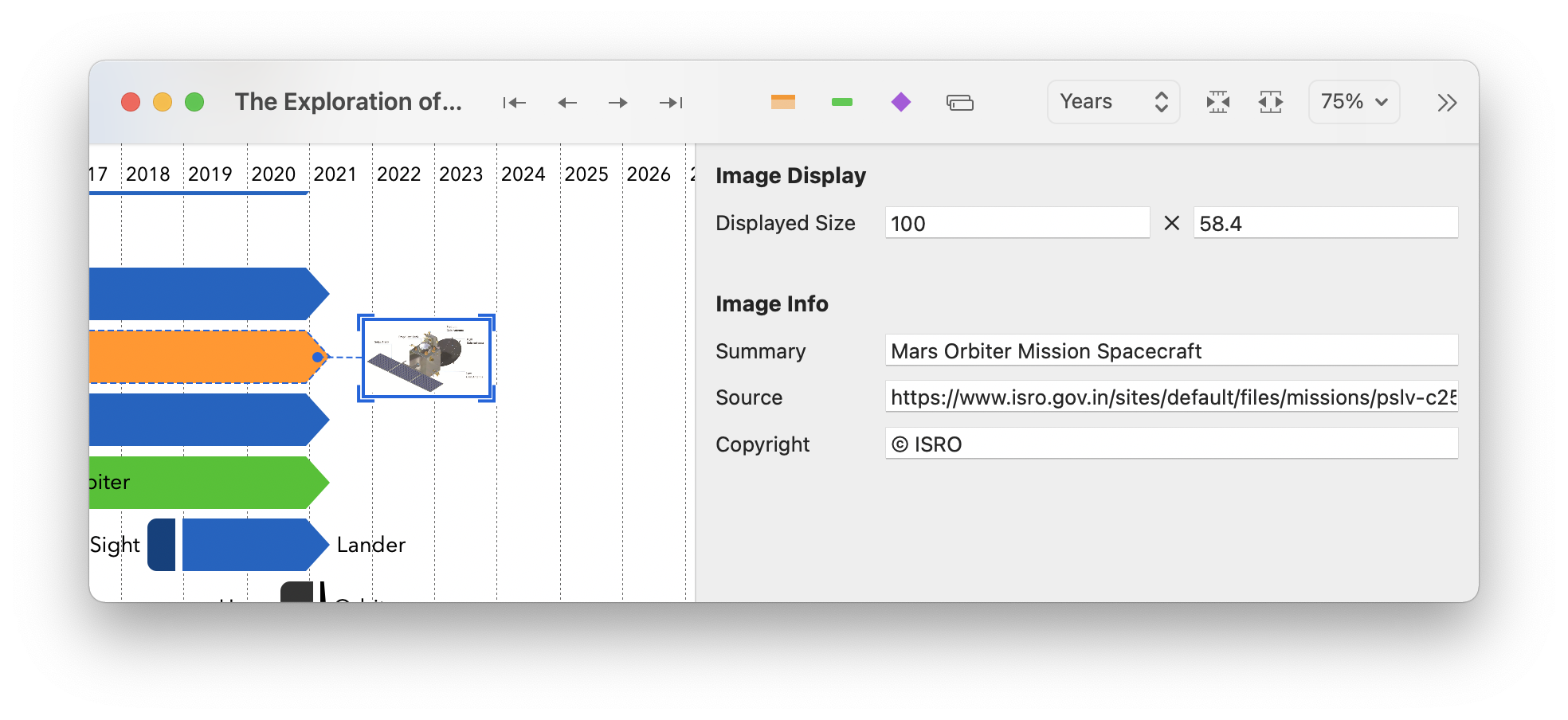Create a new group container
The width and height of the screenshot is (1568, 720).
click(x=959, y=102)
